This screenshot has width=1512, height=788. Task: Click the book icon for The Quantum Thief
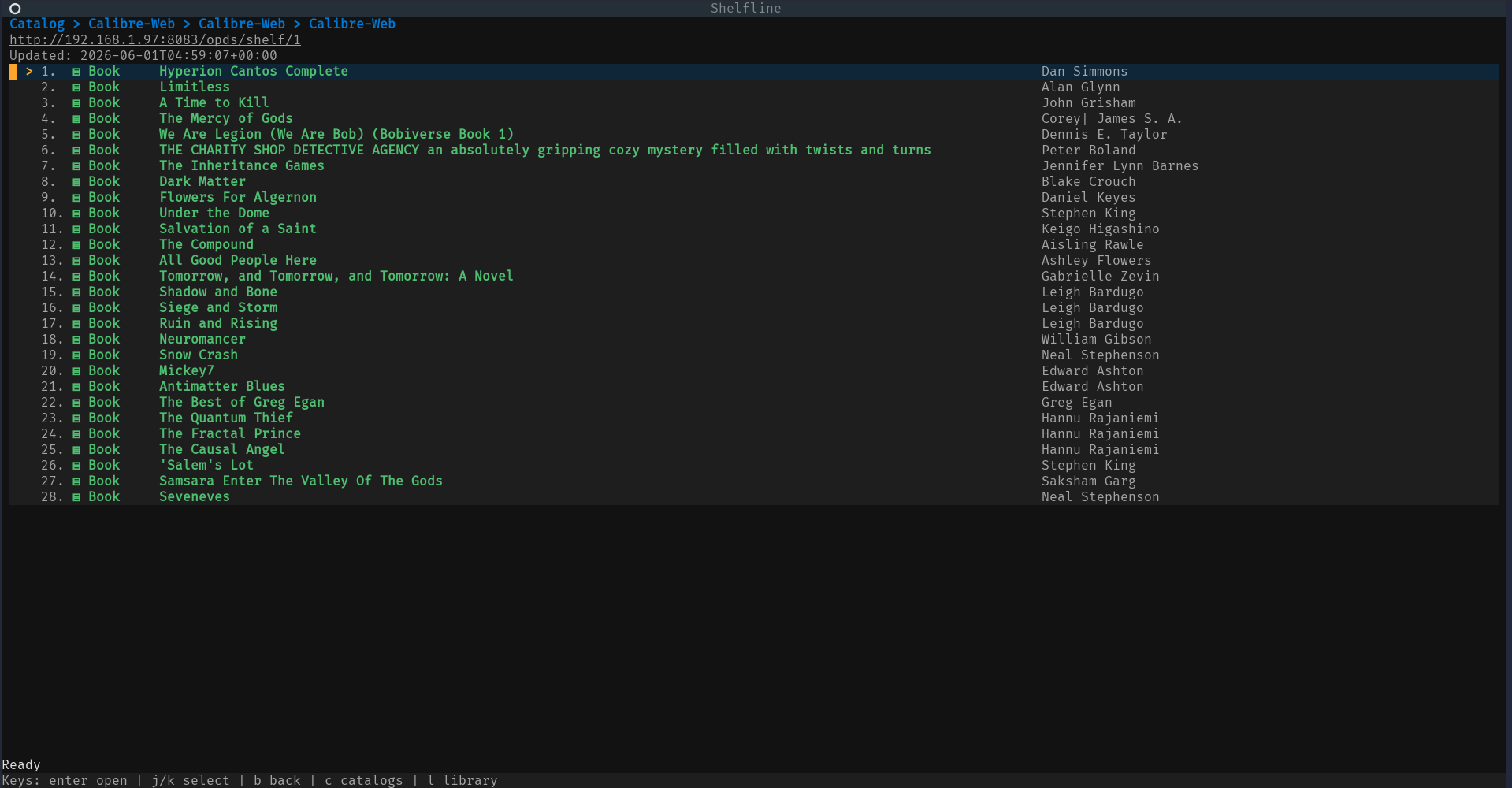(x=76, y=418)
